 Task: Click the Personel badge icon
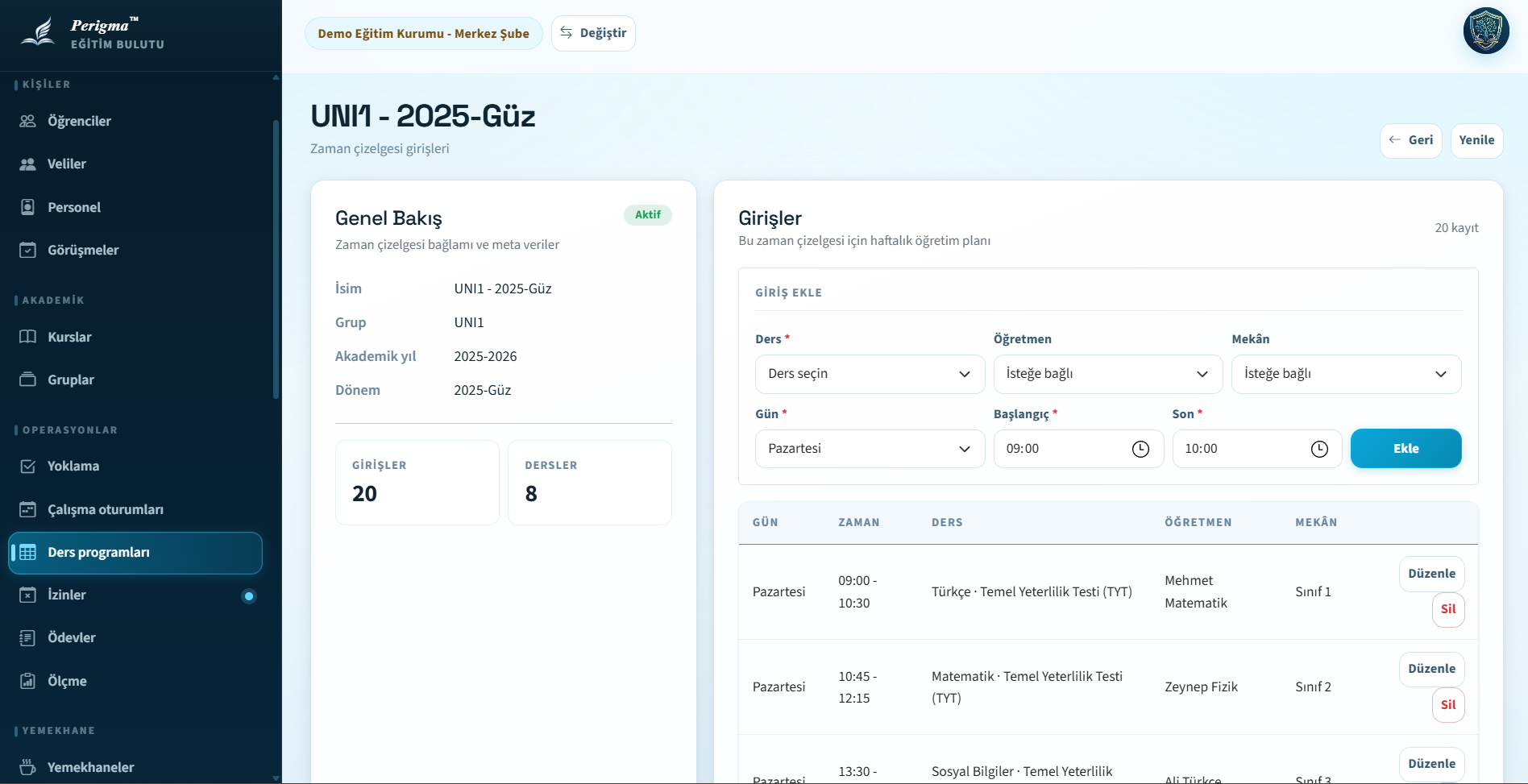[x=27, y=207]
